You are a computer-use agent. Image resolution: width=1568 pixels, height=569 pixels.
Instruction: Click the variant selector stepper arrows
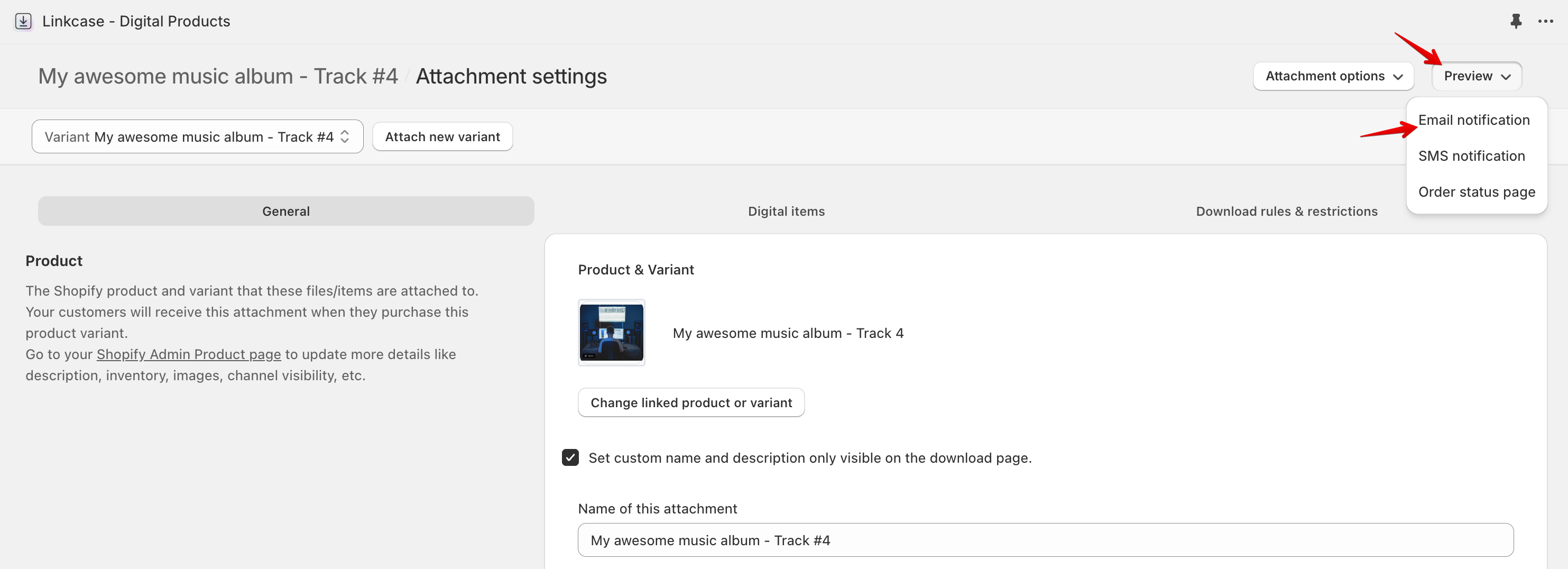click(344, 136)
